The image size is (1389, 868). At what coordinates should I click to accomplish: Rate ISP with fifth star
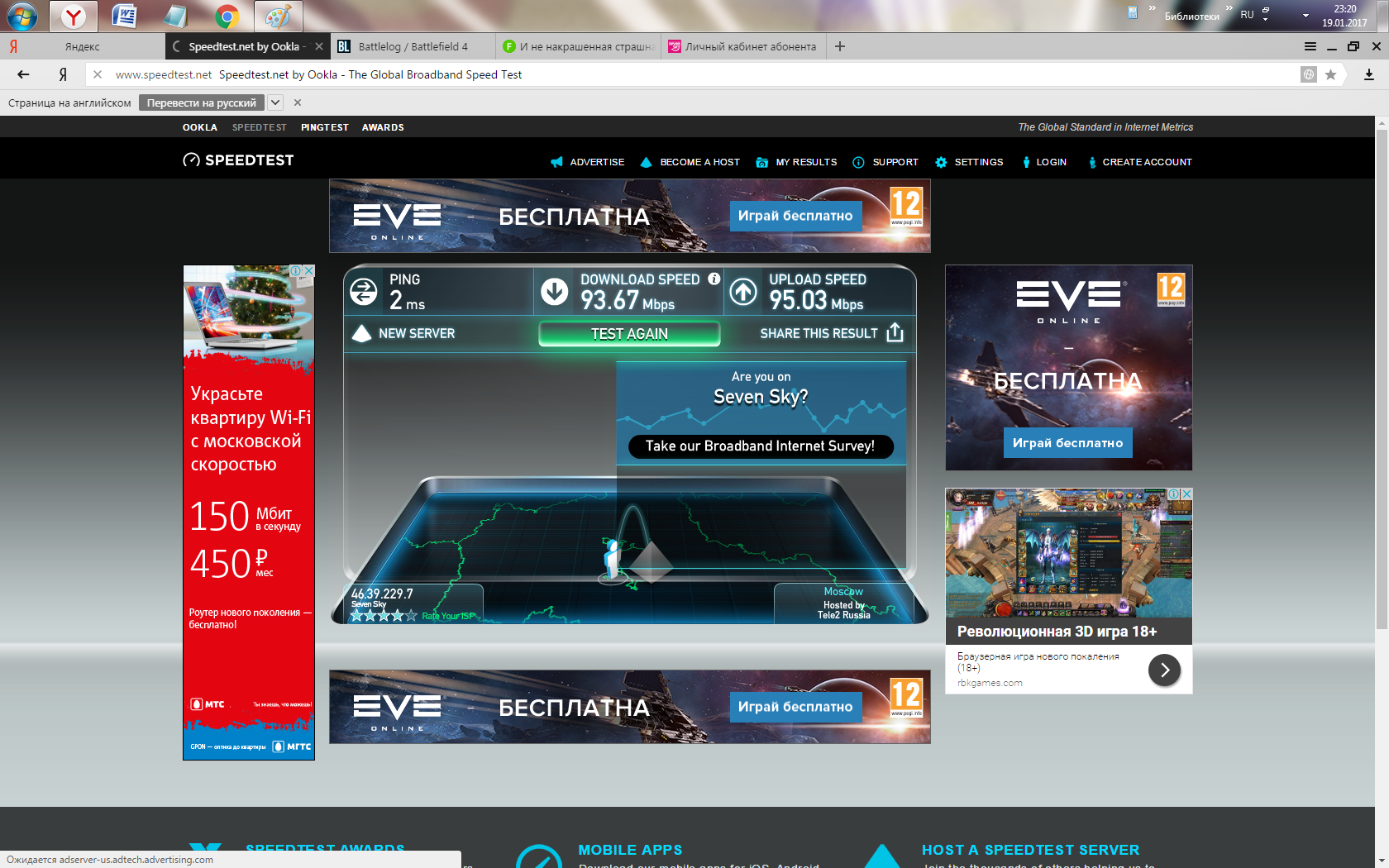click(411, 615)
